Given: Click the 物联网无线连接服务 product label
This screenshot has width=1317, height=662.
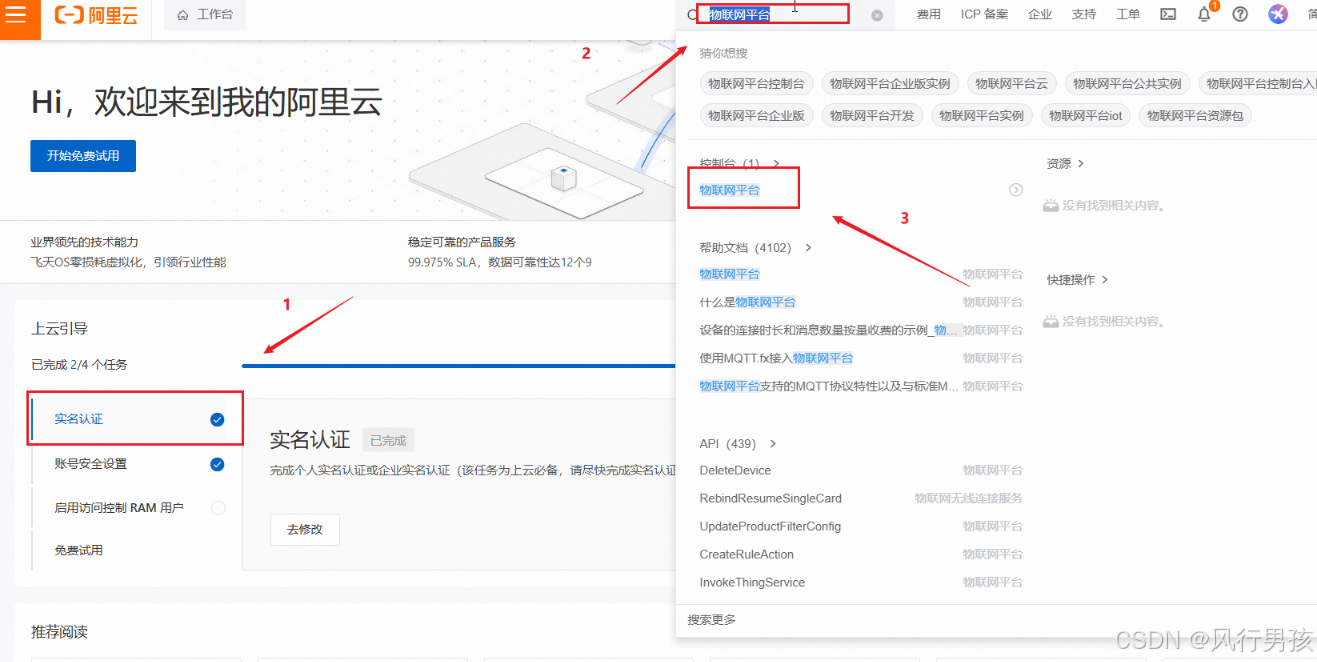Looking at the screenshot, I should (969, 498).
